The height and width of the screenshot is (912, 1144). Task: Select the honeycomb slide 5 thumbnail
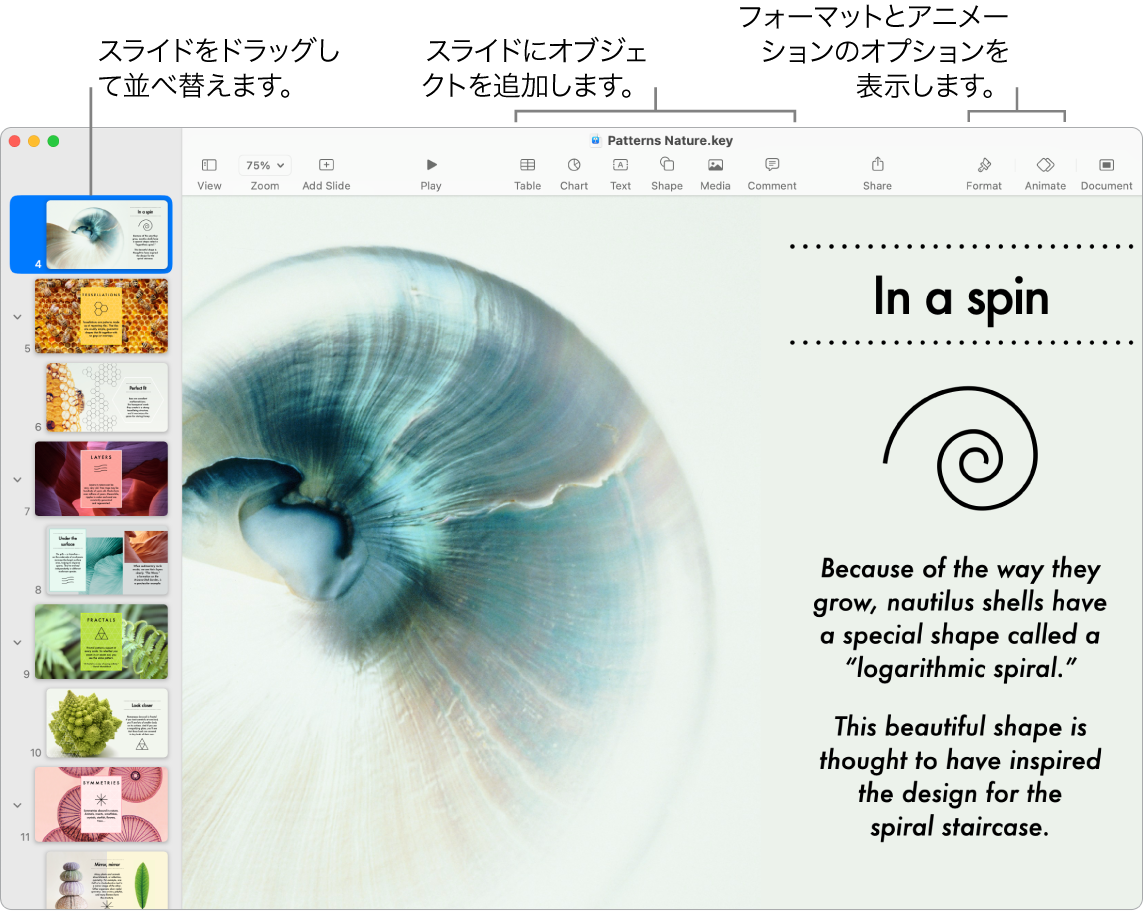click(x=101, y=316)
